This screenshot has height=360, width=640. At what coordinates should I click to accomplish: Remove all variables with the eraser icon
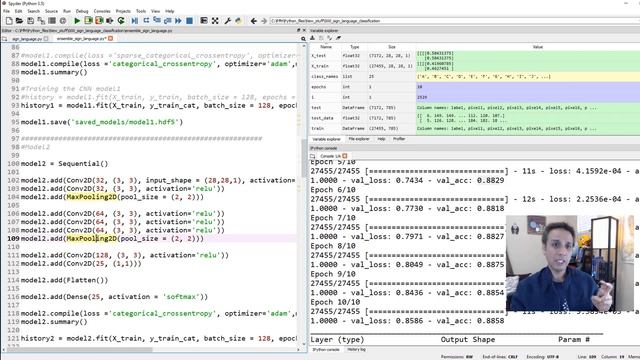click(338, 38)
